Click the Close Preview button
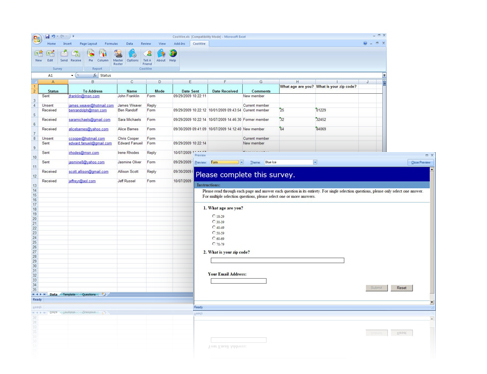This screenshot has width=487, height=374. [x=421, y=162]
